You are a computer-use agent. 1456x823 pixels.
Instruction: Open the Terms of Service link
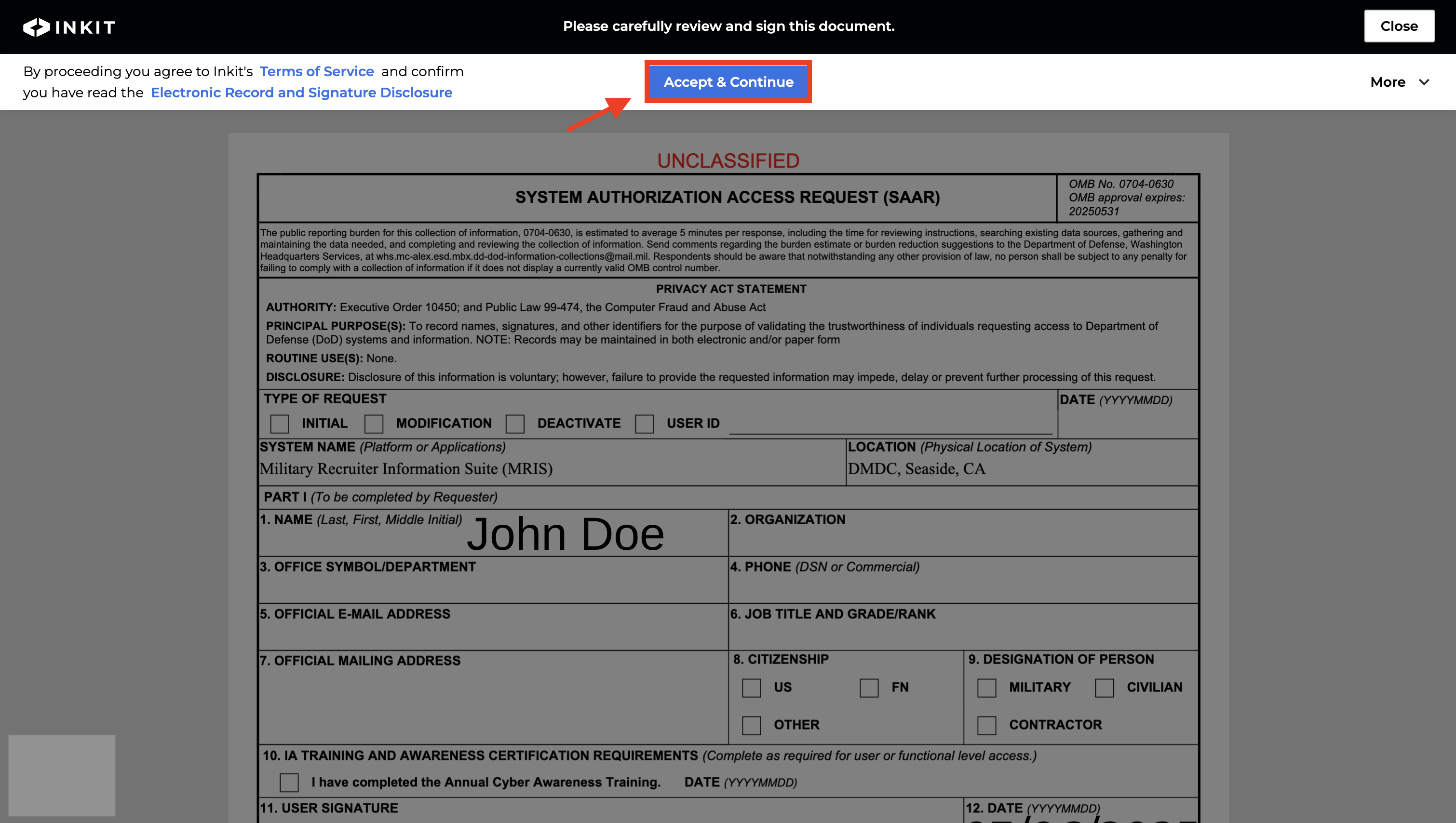317,71
